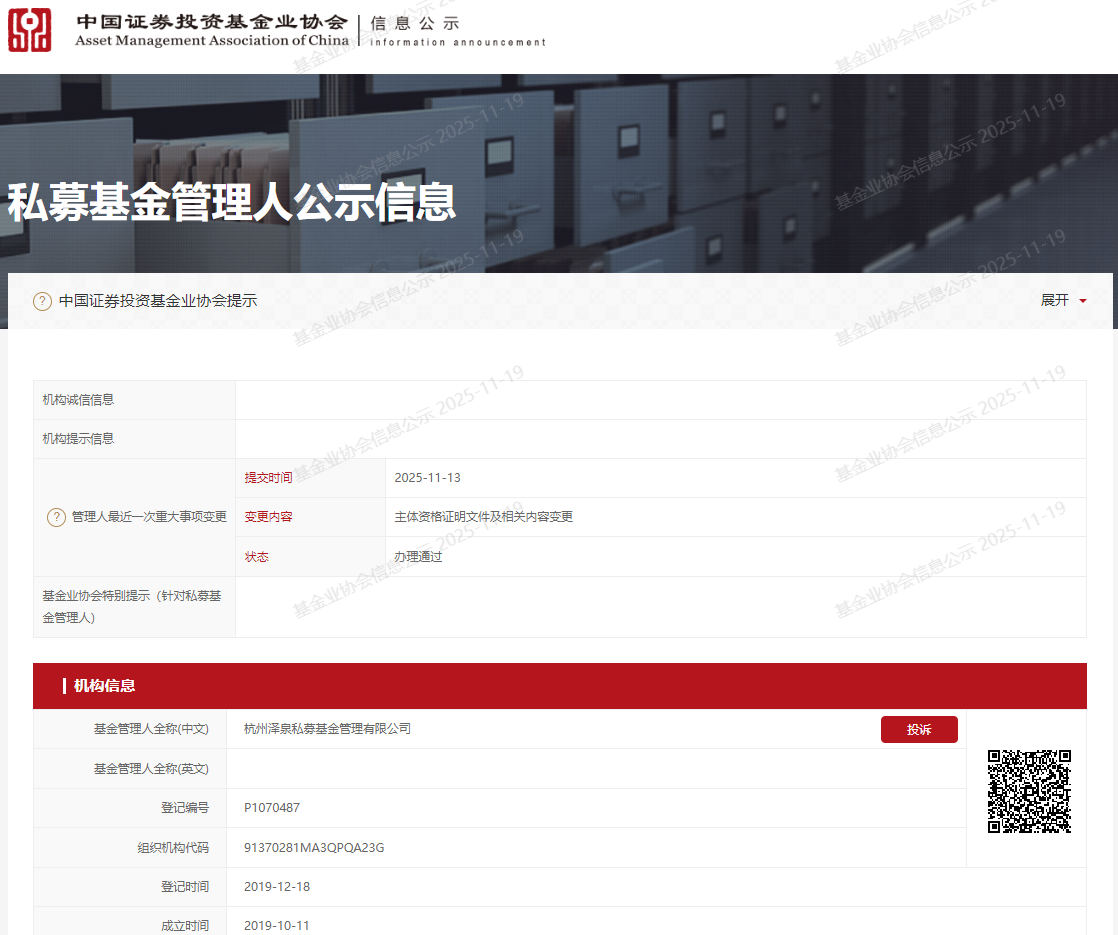Open 信息公示 in the page header
This screenshot has height=935, width=1118.
coord(414,23)
